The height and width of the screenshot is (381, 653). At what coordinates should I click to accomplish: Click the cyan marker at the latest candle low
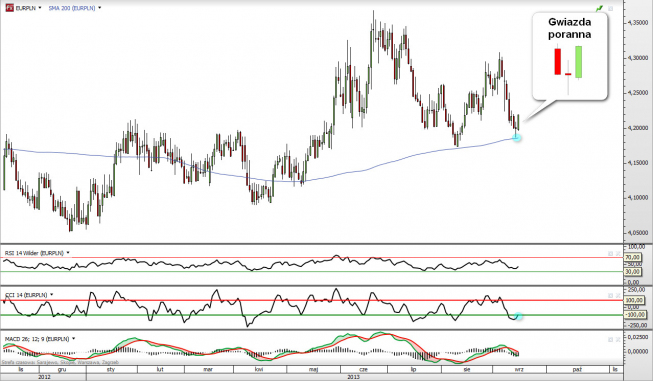click(516, 137)
